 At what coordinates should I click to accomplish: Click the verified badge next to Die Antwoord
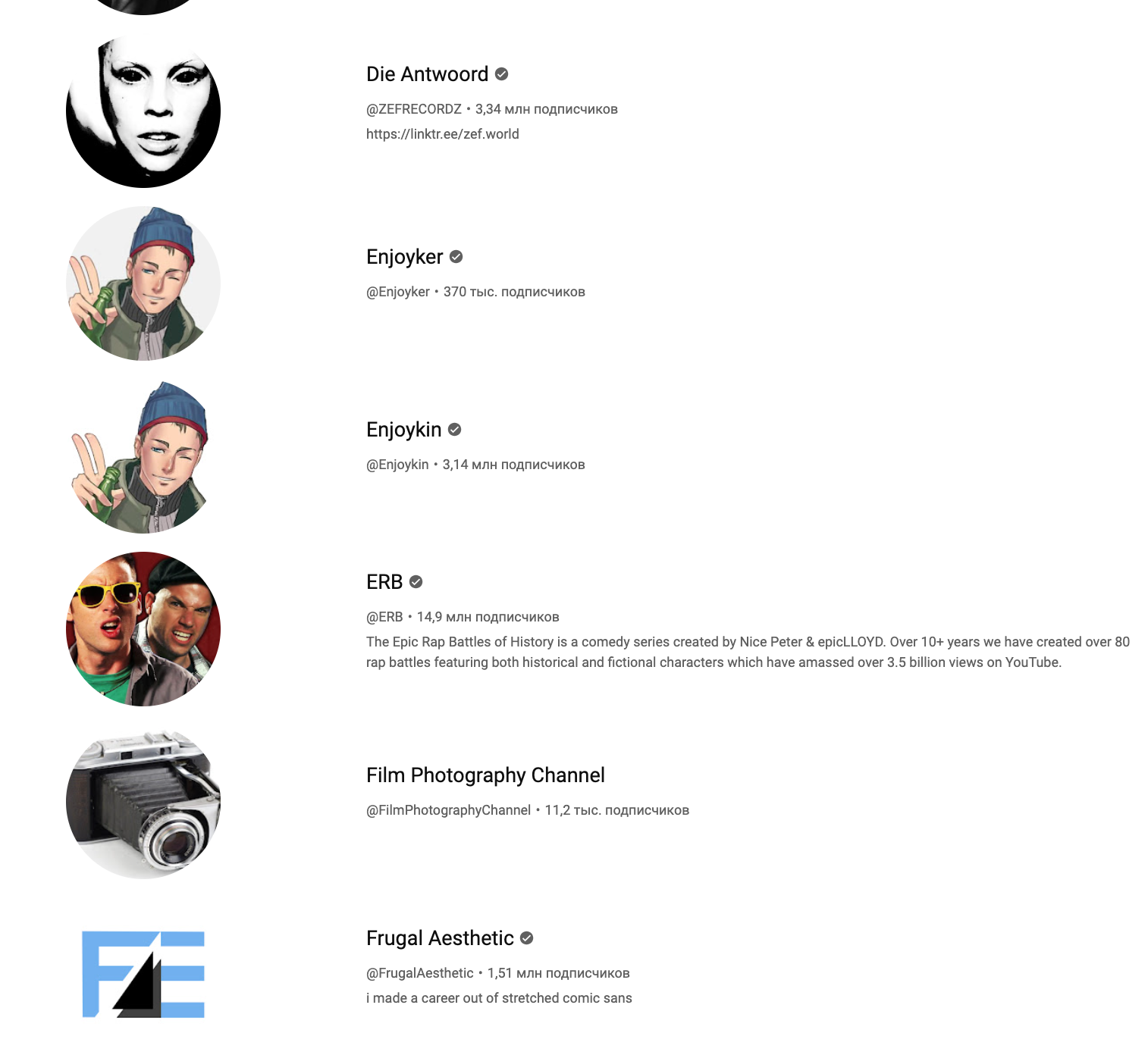coord(501,74)
